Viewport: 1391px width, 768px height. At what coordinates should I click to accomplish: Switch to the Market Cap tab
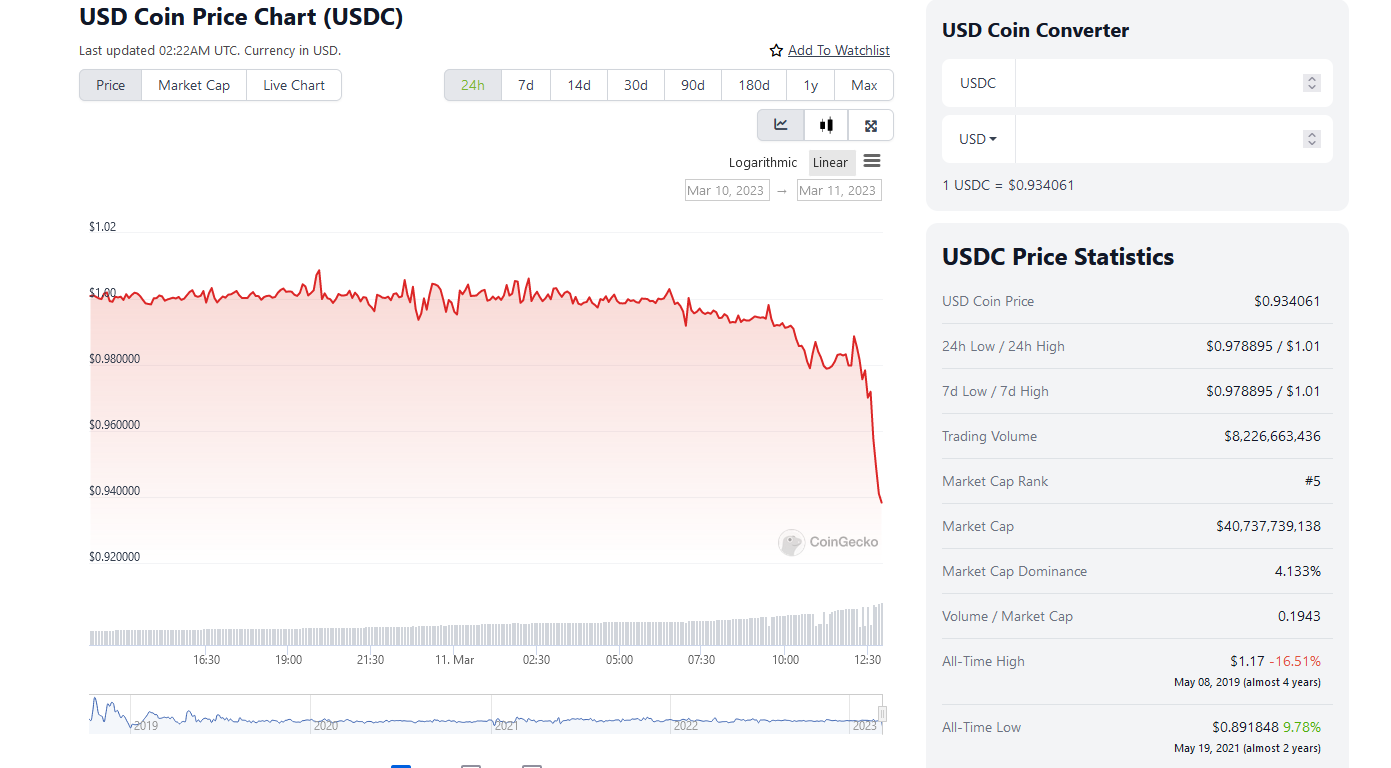point(194,85)
